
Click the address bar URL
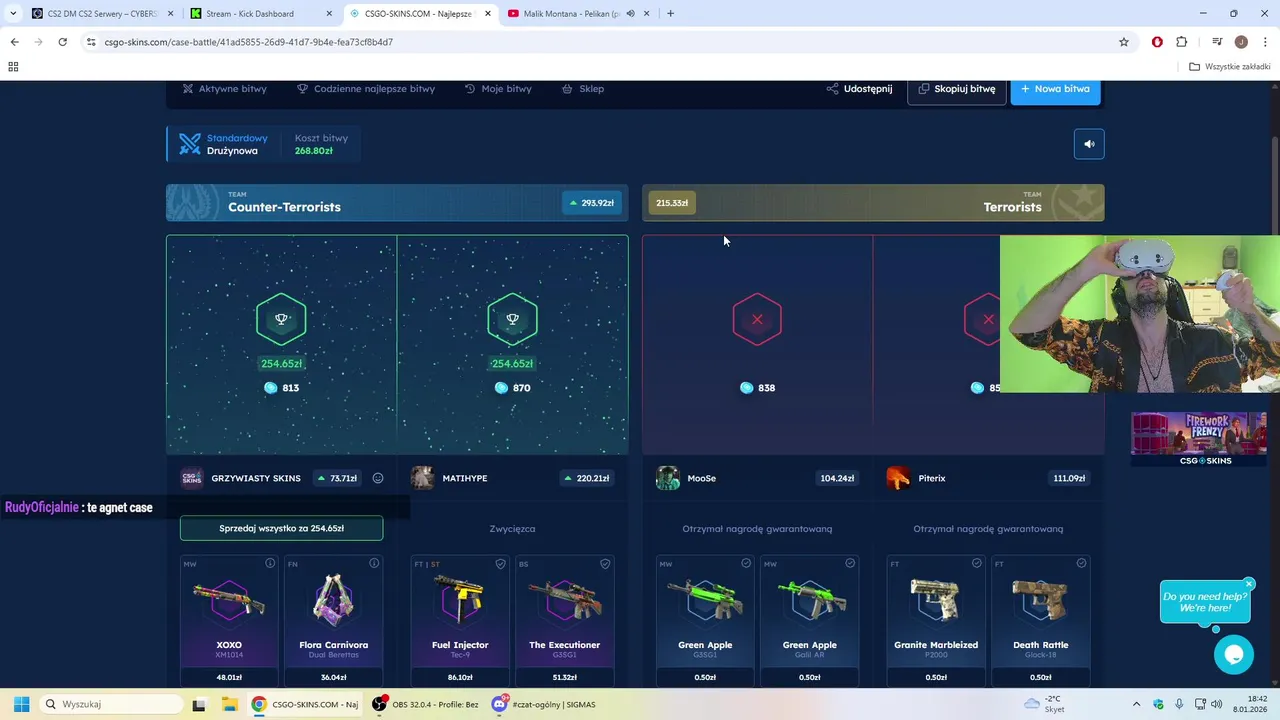[x=249, y=42]
